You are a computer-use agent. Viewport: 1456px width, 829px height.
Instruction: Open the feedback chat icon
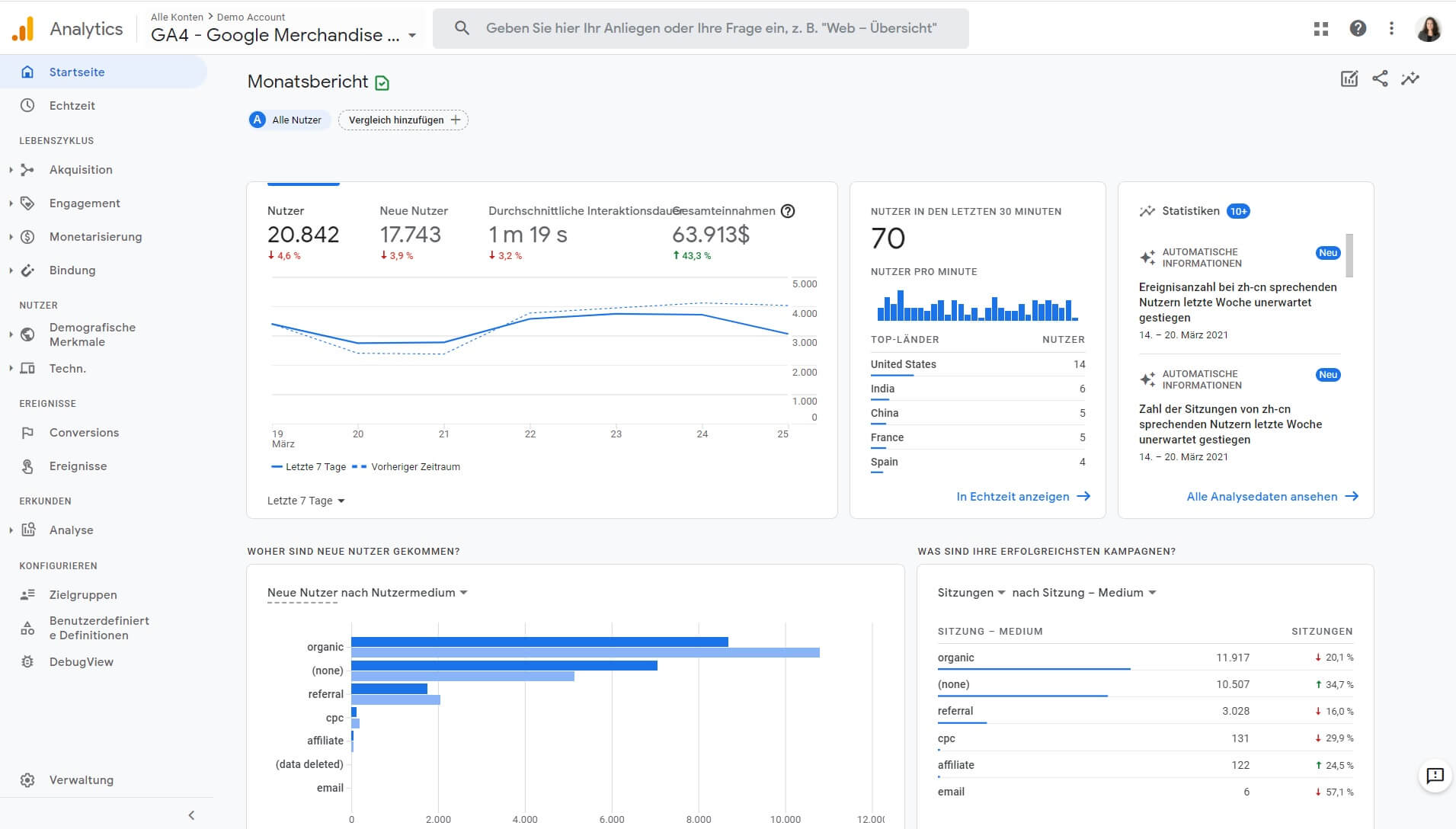(1435, 776)
